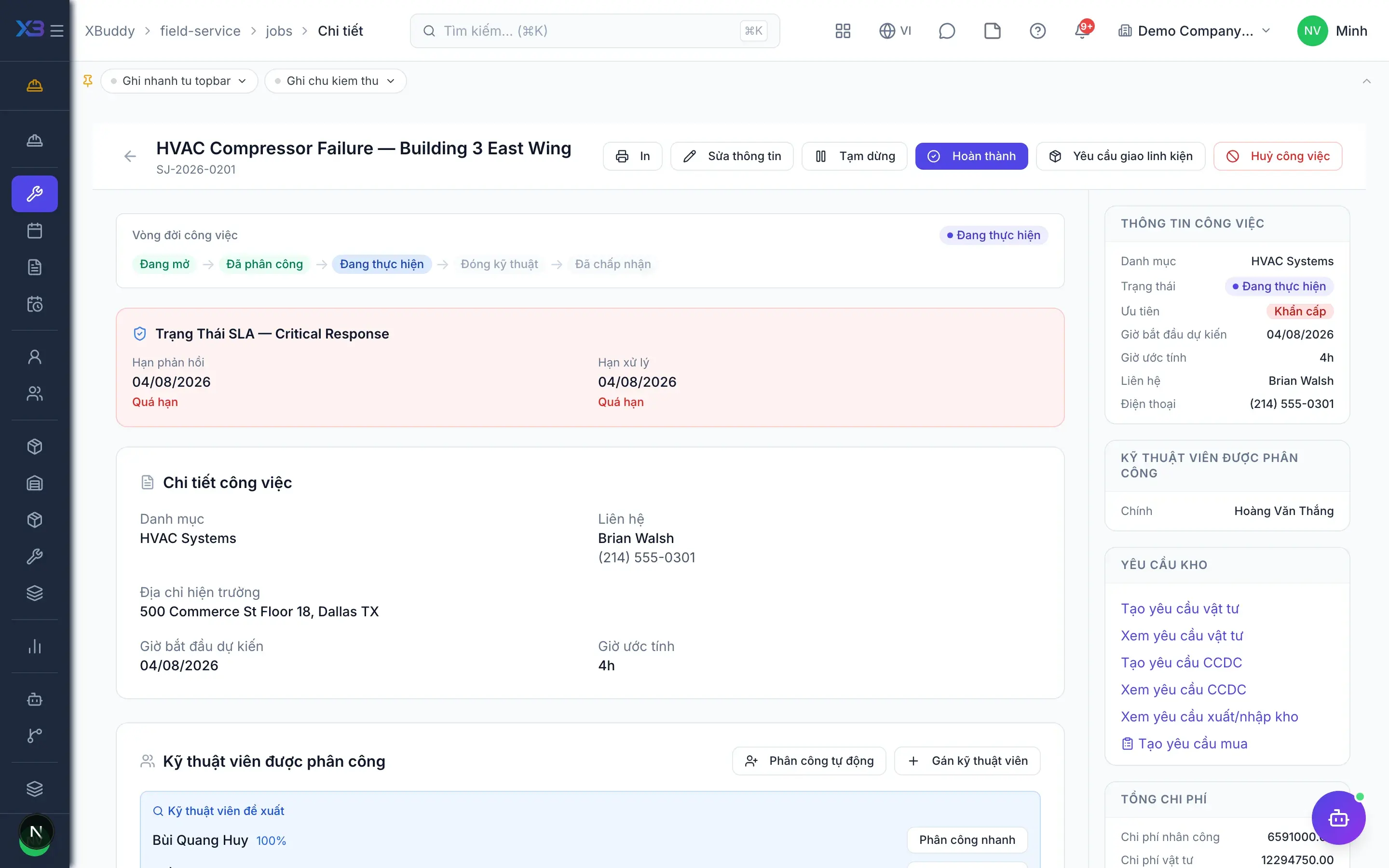This screenshot has width=1389, height=868.
Task: Click the pin icon in notes bar
Action: [87, 81]
